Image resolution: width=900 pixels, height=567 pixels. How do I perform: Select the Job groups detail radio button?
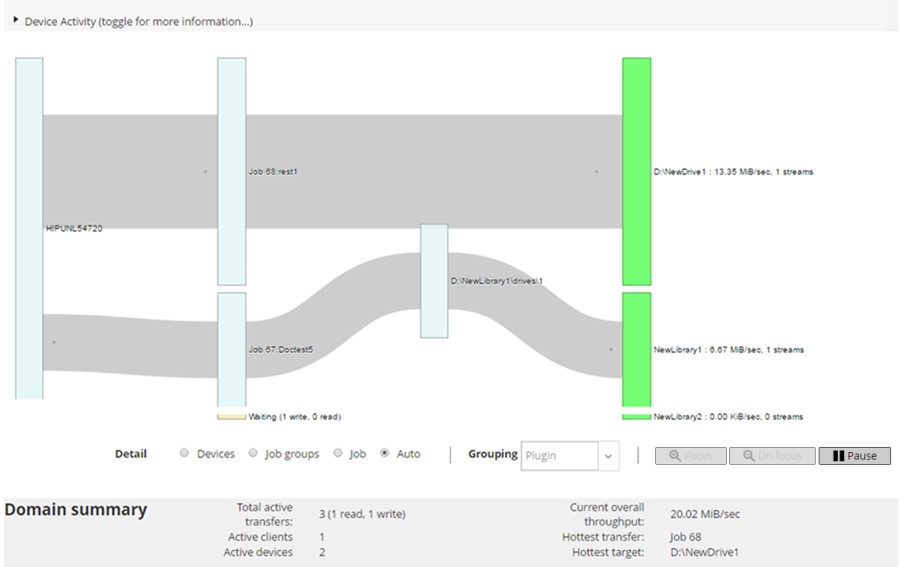pos(253,454)
